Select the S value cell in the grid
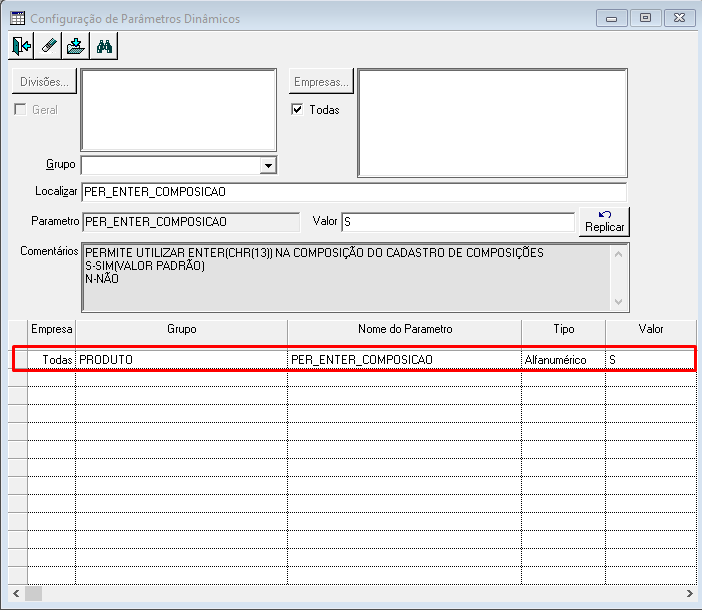The height and width of the screenshot is (610, 702). point(651,359)
